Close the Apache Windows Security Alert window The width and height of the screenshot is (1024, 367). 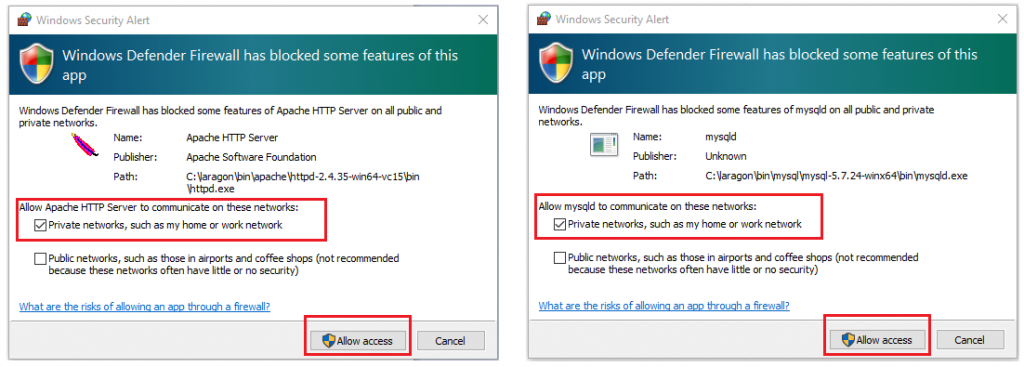(483, 20)
